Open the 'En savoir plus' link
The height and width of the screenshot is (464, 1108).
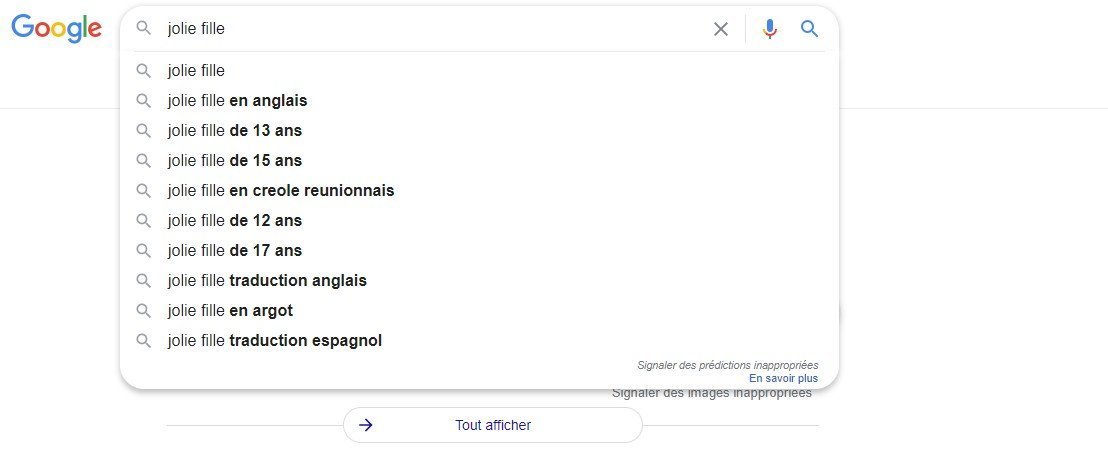pos(784,379)
